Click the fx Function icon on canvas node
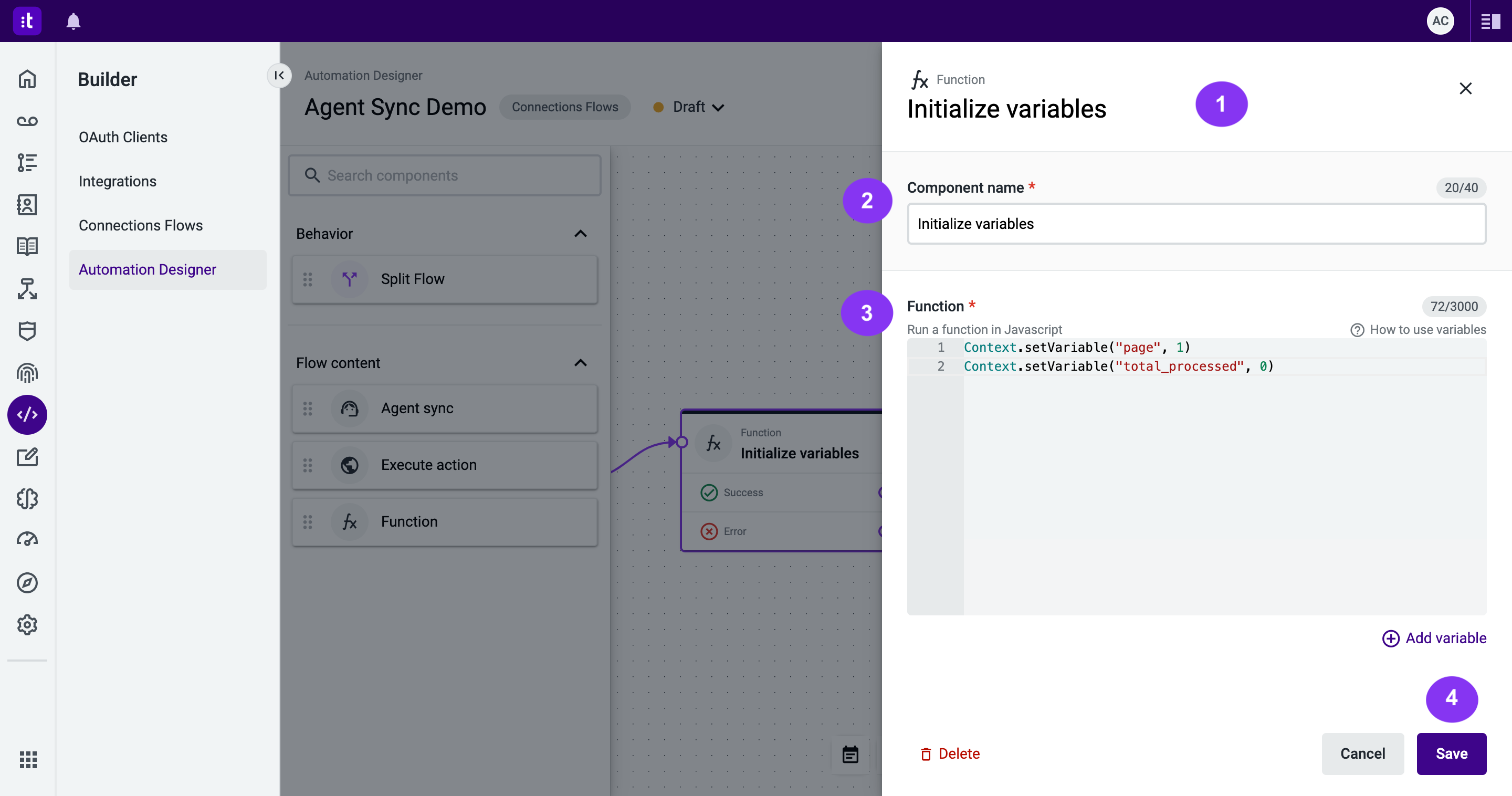This screenshot has width=1512, height=796. [x=713, y=444]
